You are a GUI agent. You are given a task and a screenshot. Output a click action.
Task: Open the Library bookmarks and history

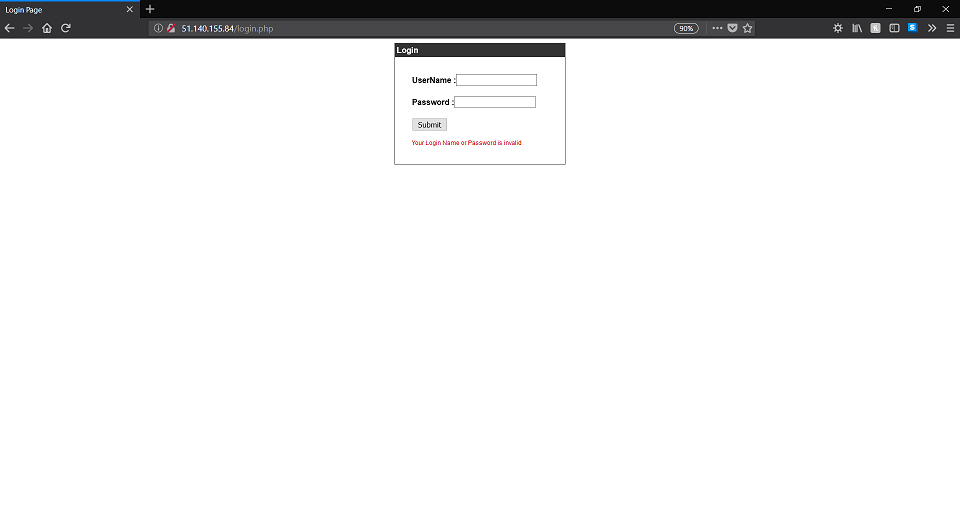[857, 28]
